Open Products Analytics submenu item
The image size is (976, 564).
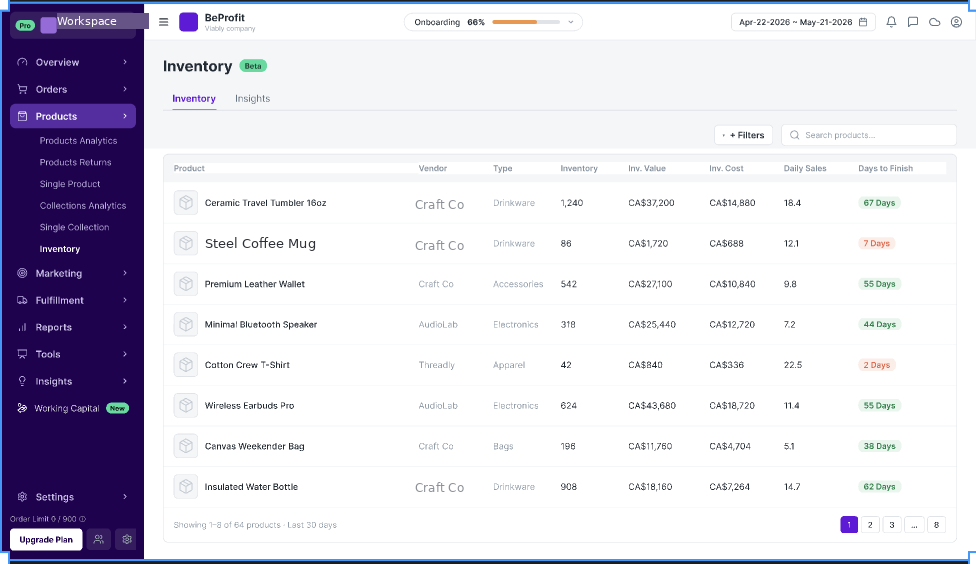pyautogui.click(x=78, y=141)
